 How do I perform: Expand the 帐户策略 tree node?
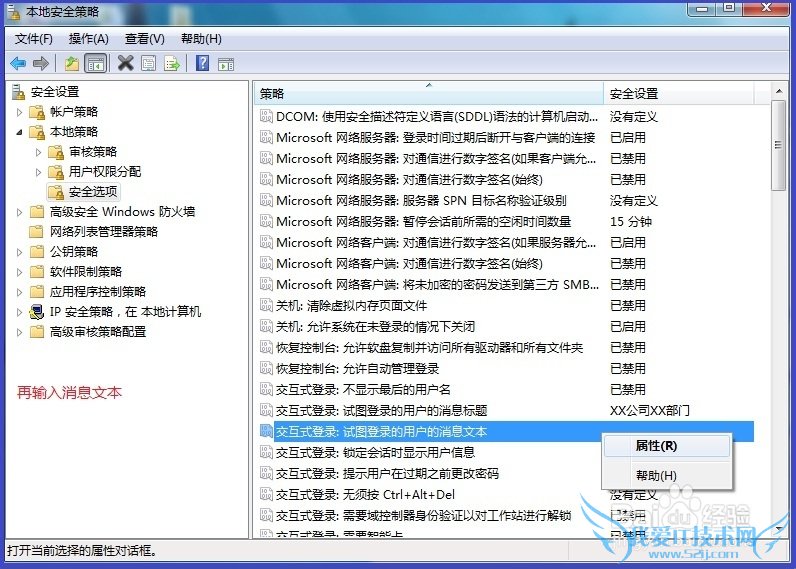click(19, 112)
